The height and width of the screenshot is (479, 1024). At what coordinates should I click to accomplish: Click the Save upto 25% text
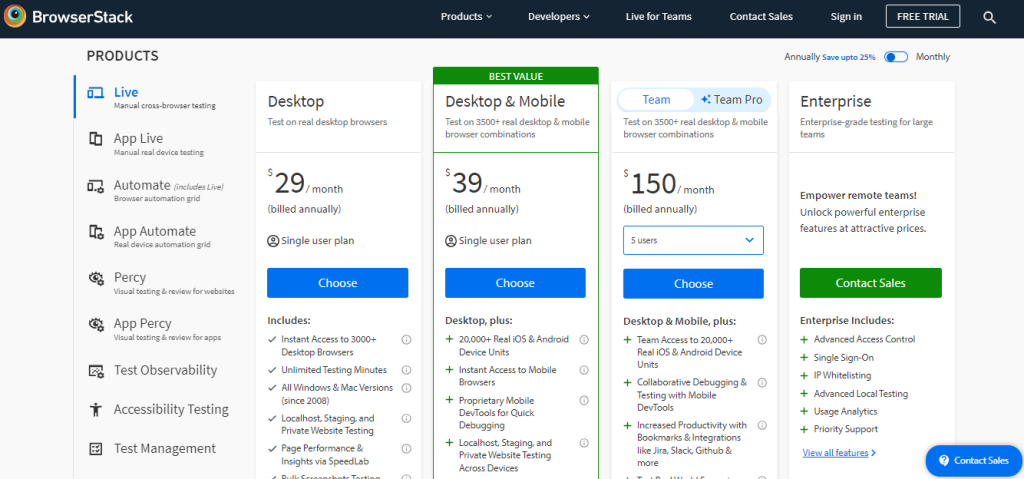click(848, 58)
